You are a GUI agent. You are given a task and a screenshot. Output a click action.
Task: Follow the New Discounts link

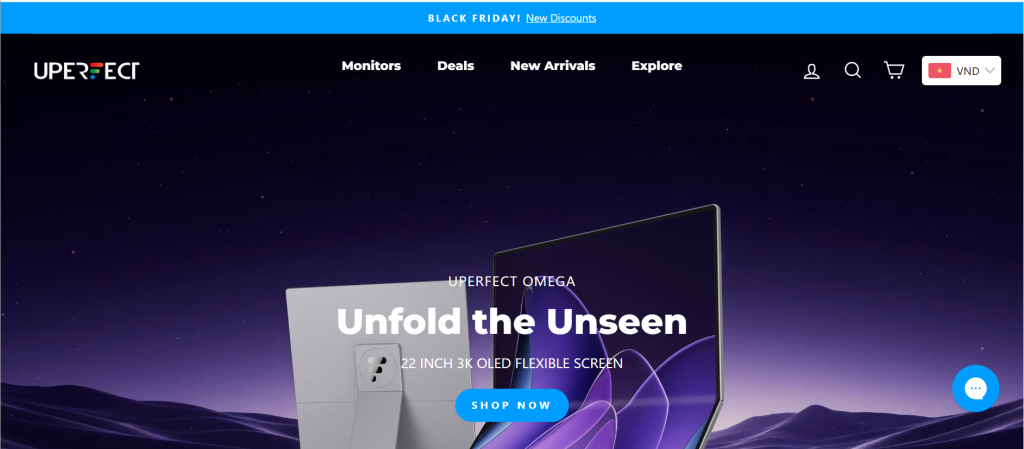tap(561, 18)
